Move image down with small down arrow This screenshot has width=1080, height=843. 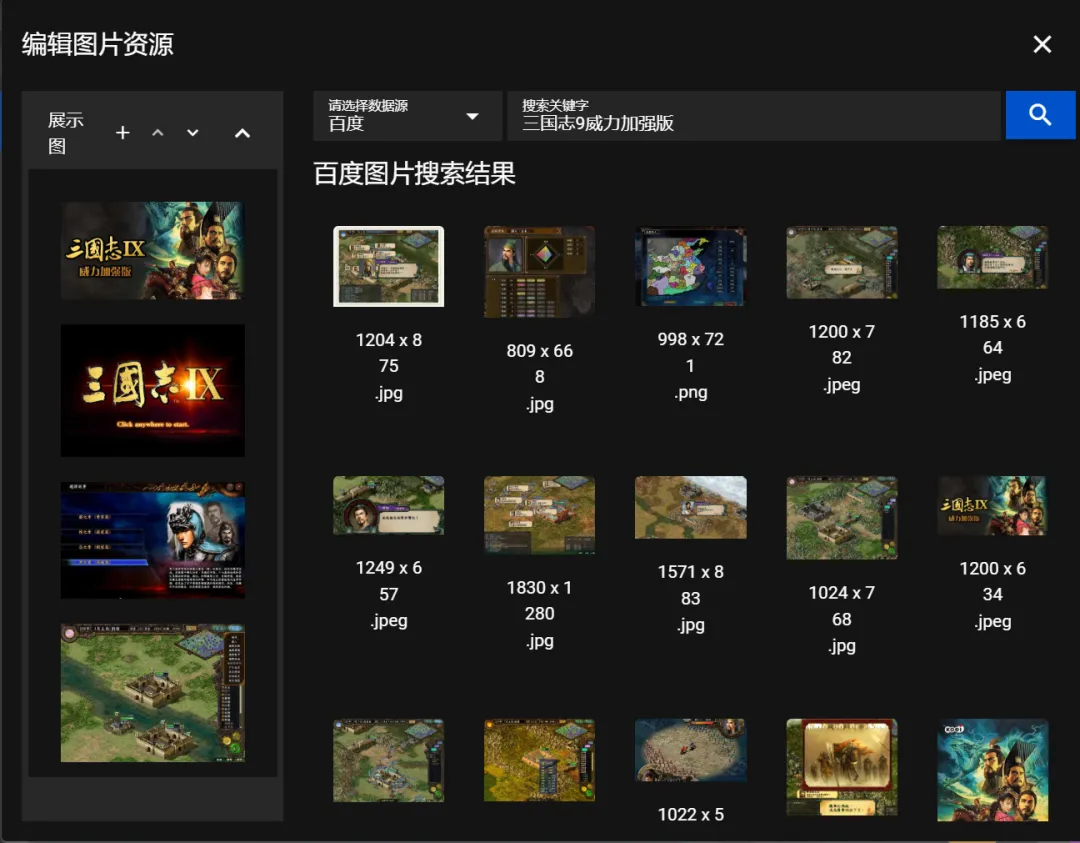pyautogui.click(x=193, y=132)
